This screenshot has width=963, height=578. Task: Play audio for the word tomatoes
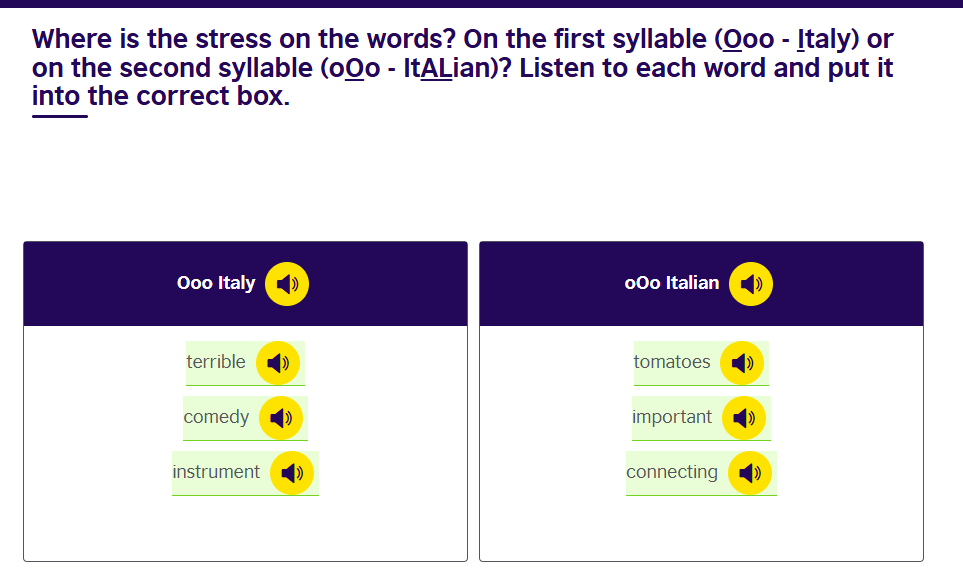(x=742, y=363)
